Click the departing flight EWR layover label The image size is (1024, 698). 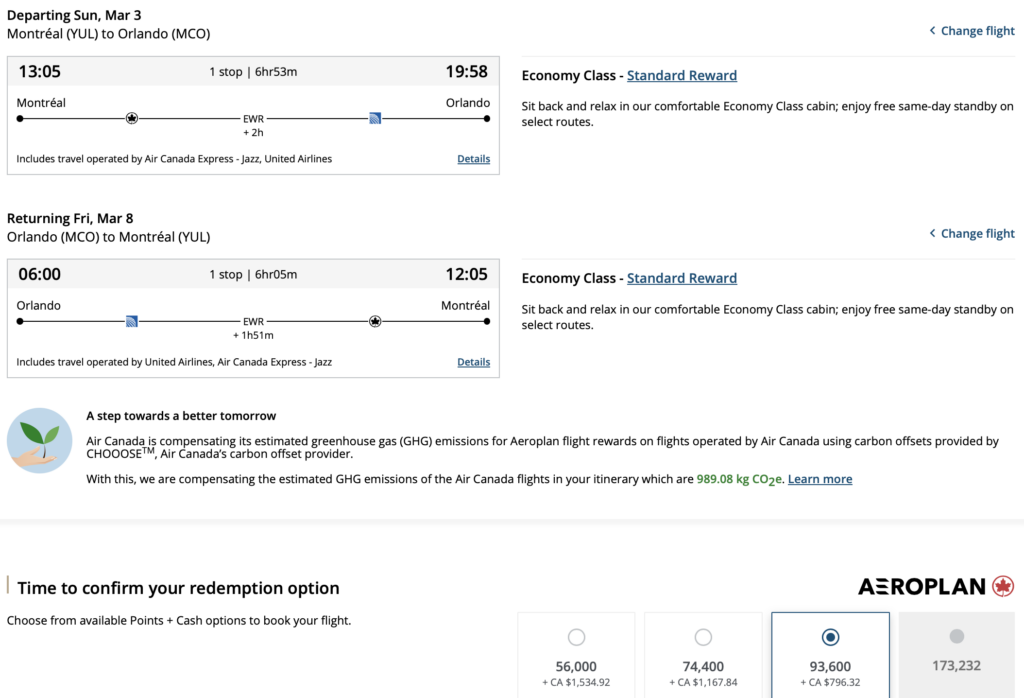click(x=253, y=119)
